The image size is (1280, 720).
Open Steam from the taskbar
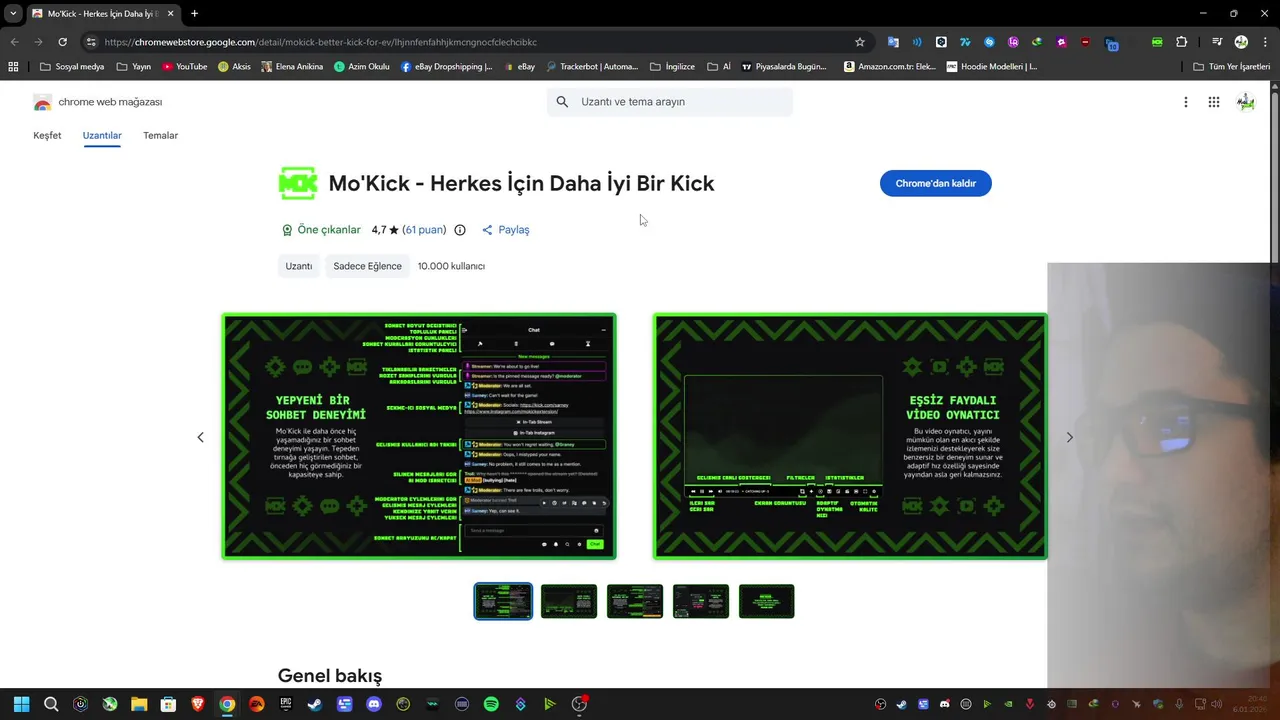click(x=315, y=704)
